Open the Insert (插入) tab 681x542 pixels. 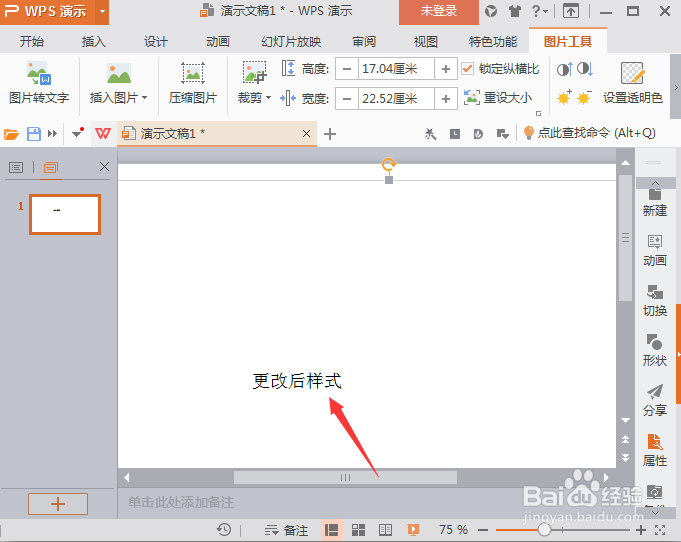click(93, 42)
